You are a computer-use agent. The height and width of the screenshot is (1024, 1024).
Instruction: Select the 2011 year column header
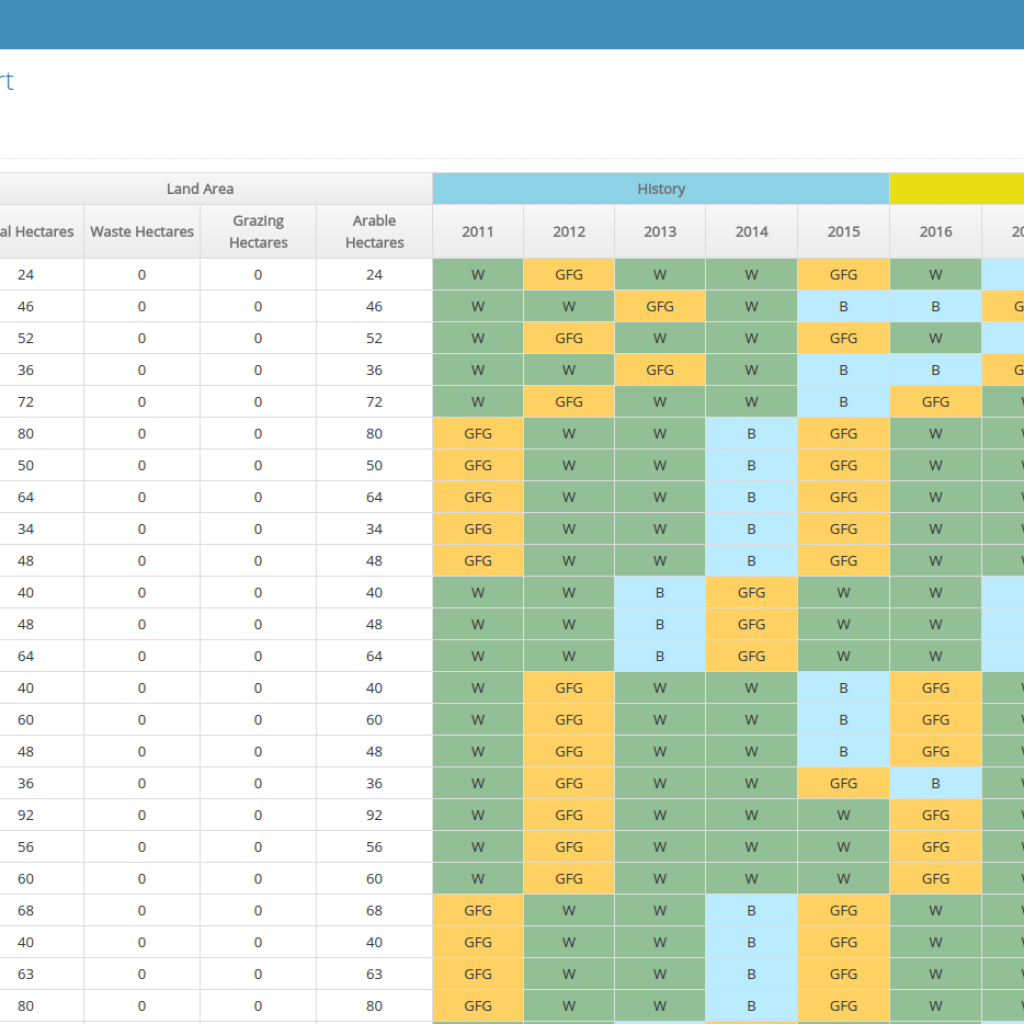[x=477, y=231]
